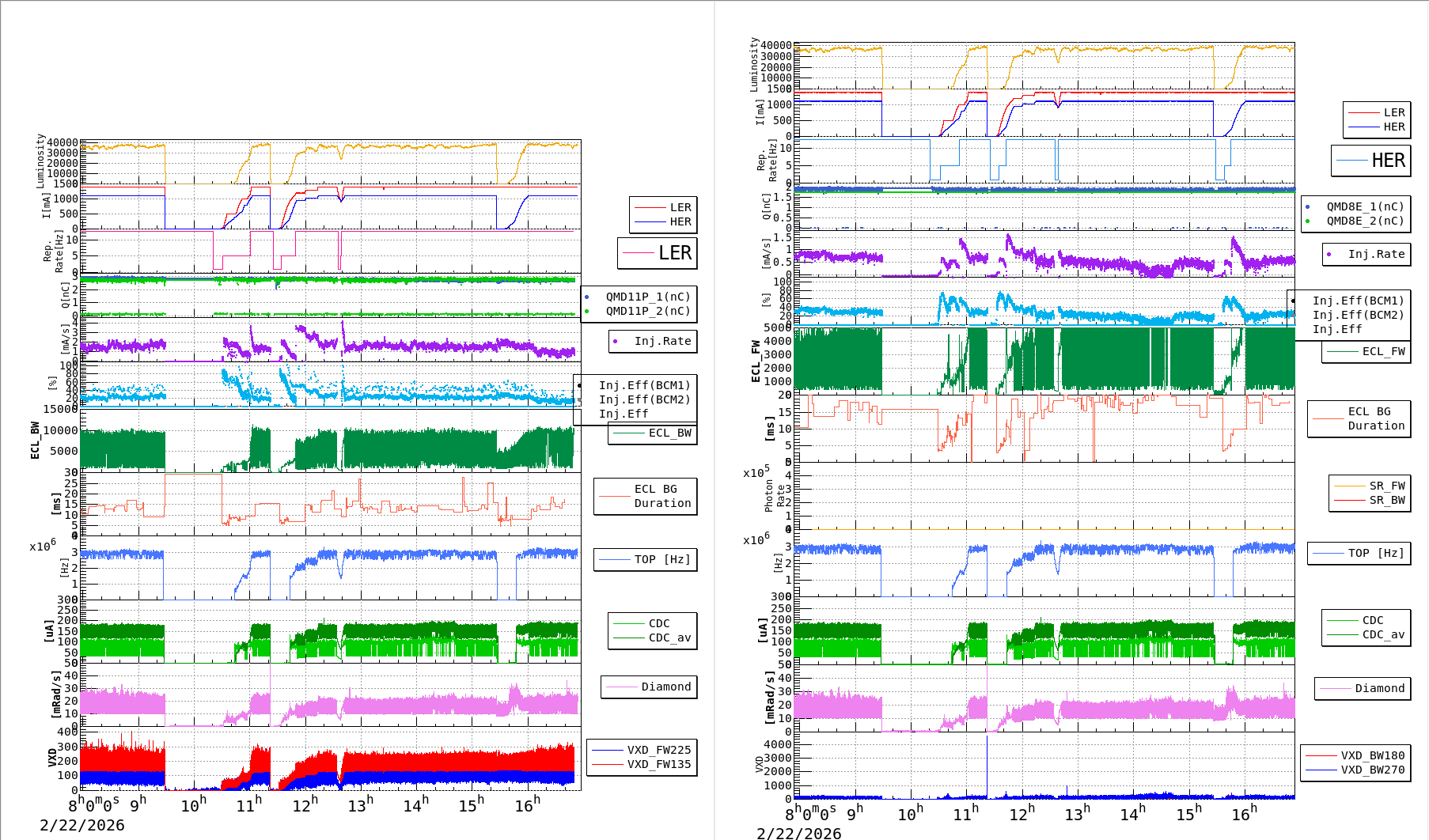Click the ECL_FW legend entry
Screen dimensions: 1429x840
(x=1366, y=352)
